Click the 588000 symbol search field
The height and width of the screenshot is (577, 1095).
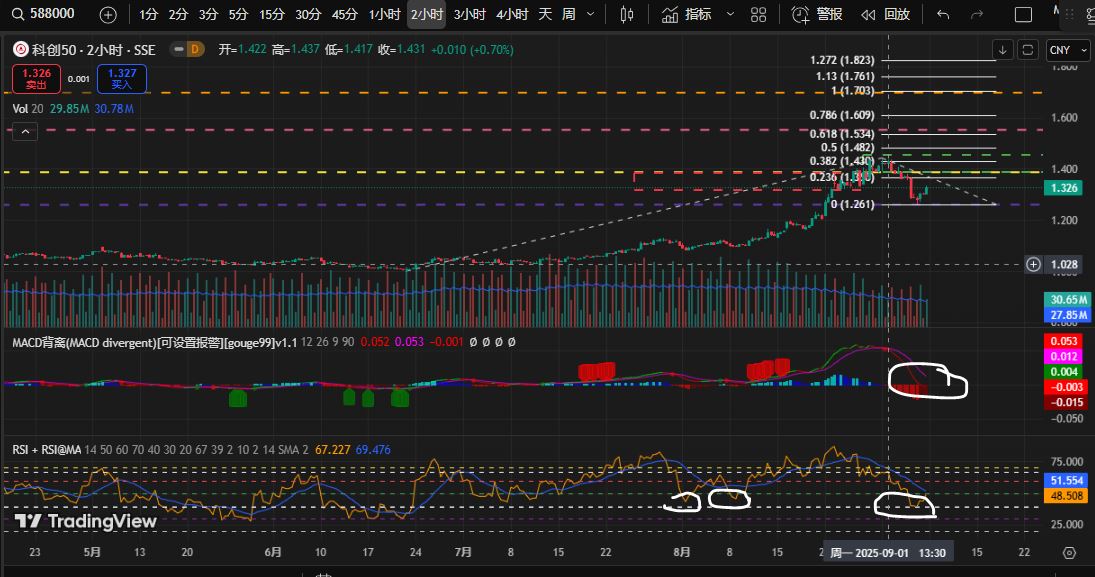point(50,15)
